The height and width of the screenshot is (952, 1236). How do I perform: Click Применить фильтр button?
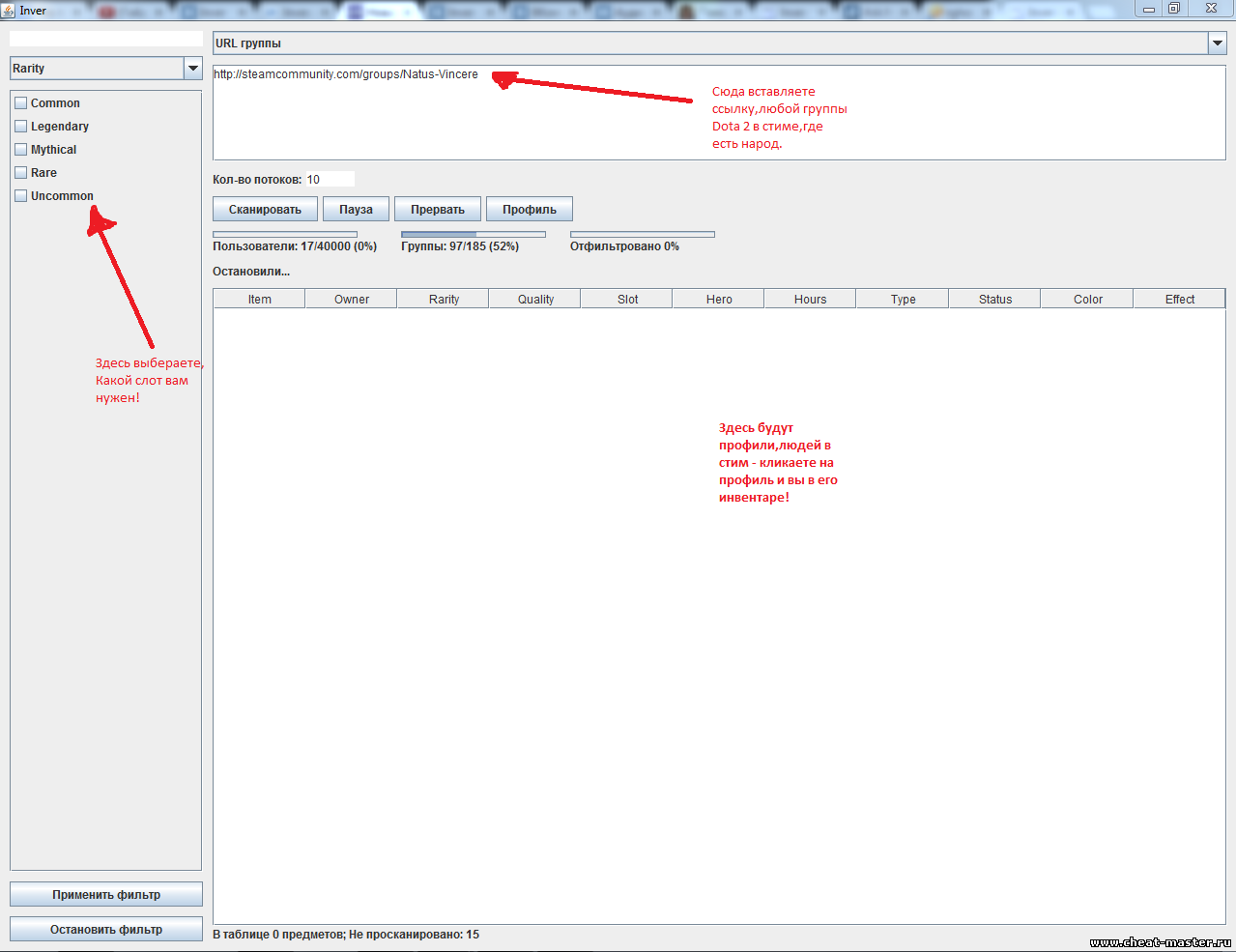106,895
